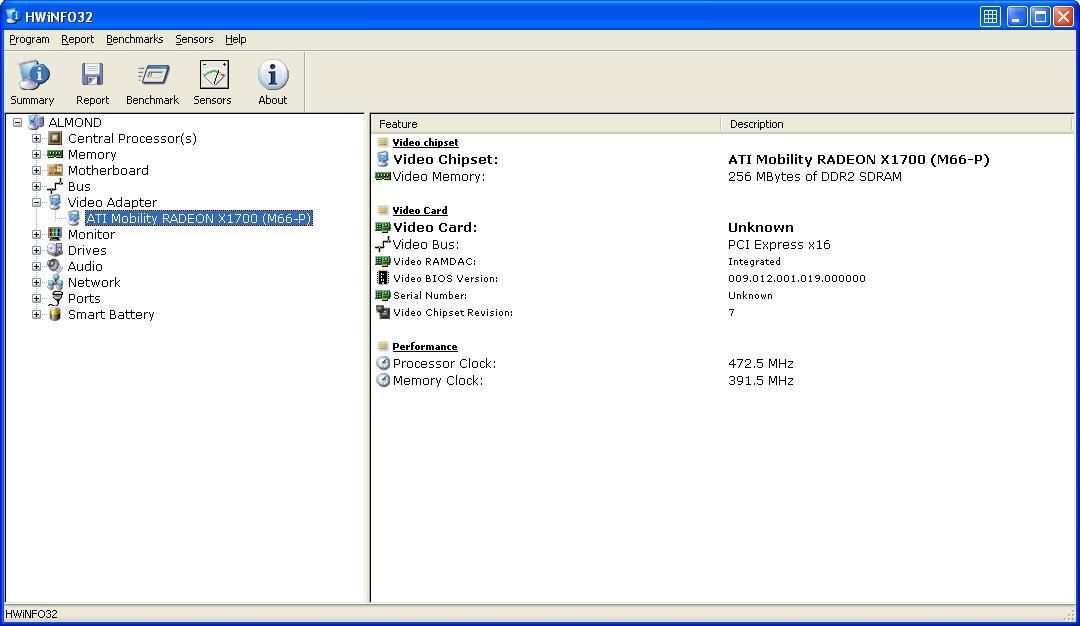Click the Memory Clock icon
The height and width of the screenshot is (626, 1080).
pyautogui.click(x=383, y=380)
